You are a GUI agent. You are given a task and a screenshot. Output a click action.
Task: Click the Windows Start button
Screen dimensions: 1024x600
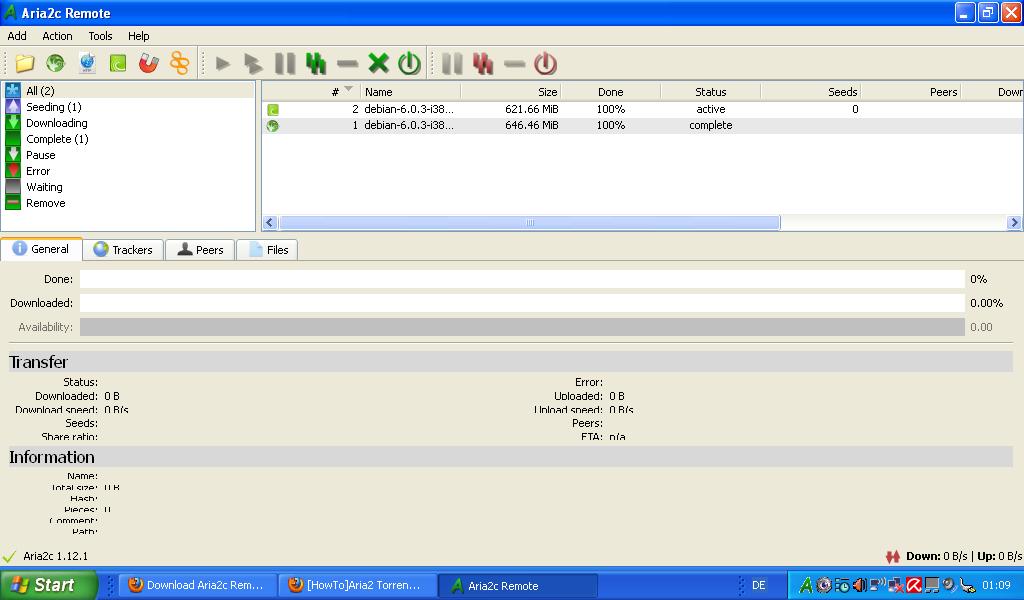pos(48,585)
